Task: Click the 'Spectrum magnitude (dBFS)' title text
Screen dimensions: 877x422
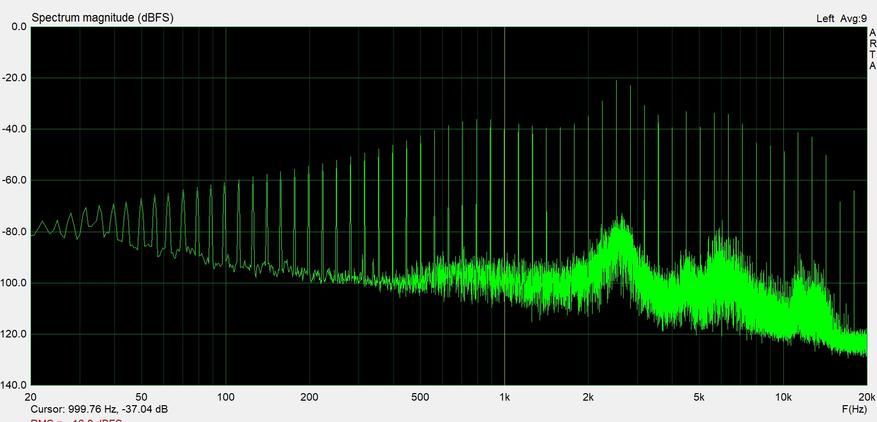Action: click(x=102, y=18)
